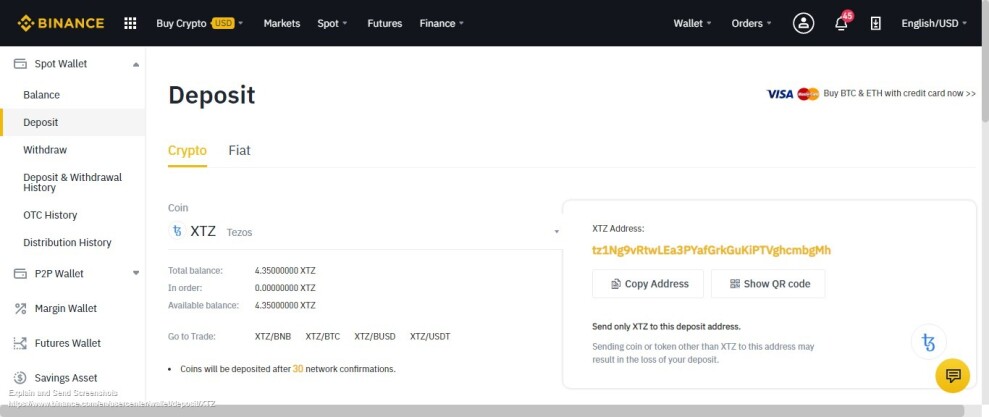Open the Wallet dropdown menu
The width and height of the screenshot is (989, 417).
tap(692, 23)
